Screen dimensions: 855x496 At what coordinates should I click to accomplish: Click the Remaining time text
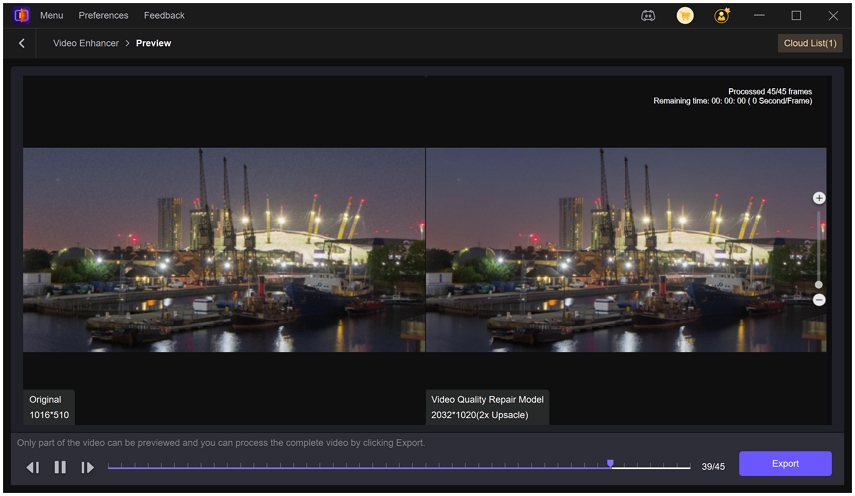click(x=733, y=101)
